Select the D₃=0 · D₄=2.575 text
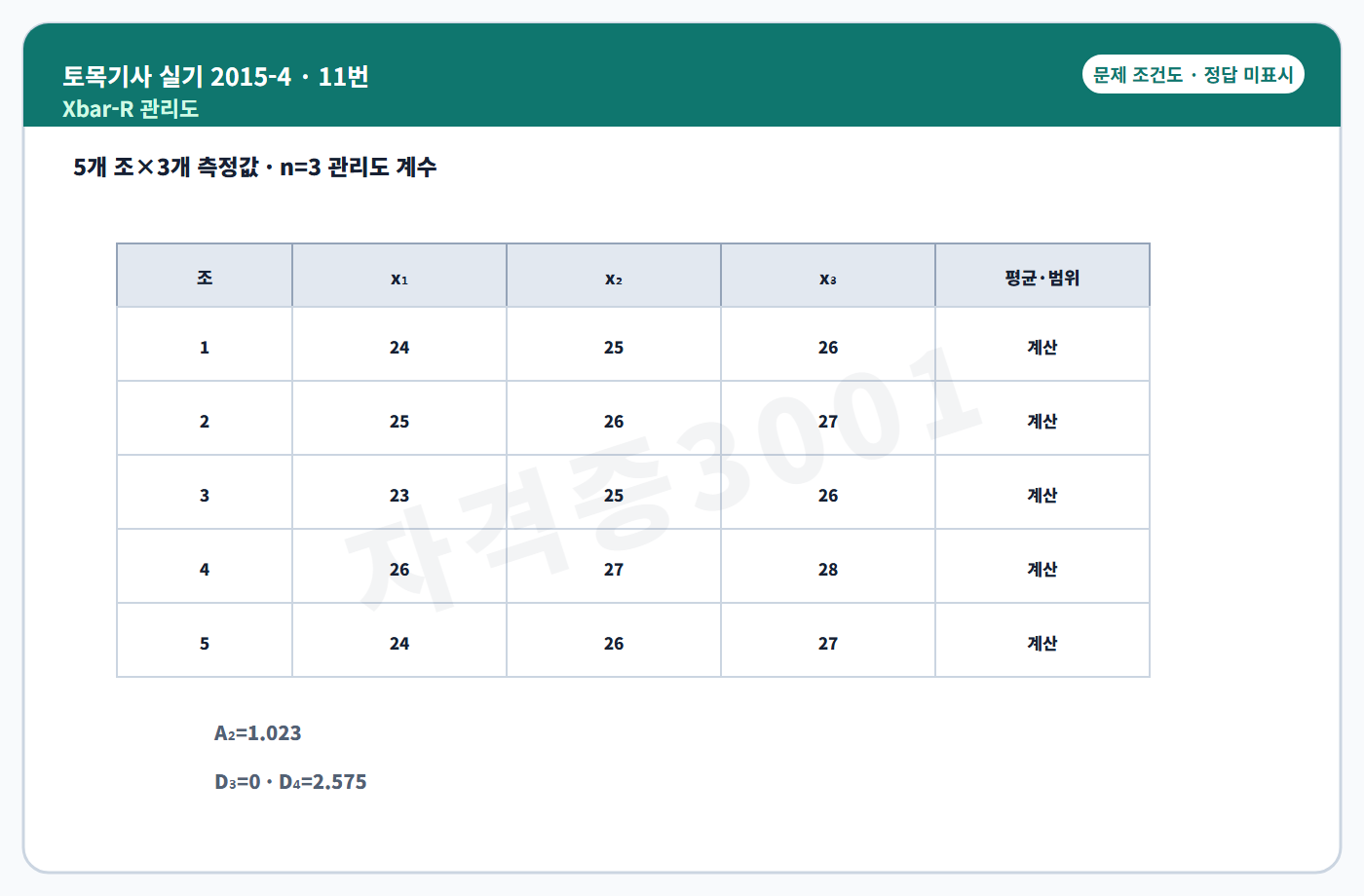This screenshot has height=896, width=1364. click(290, 782)
